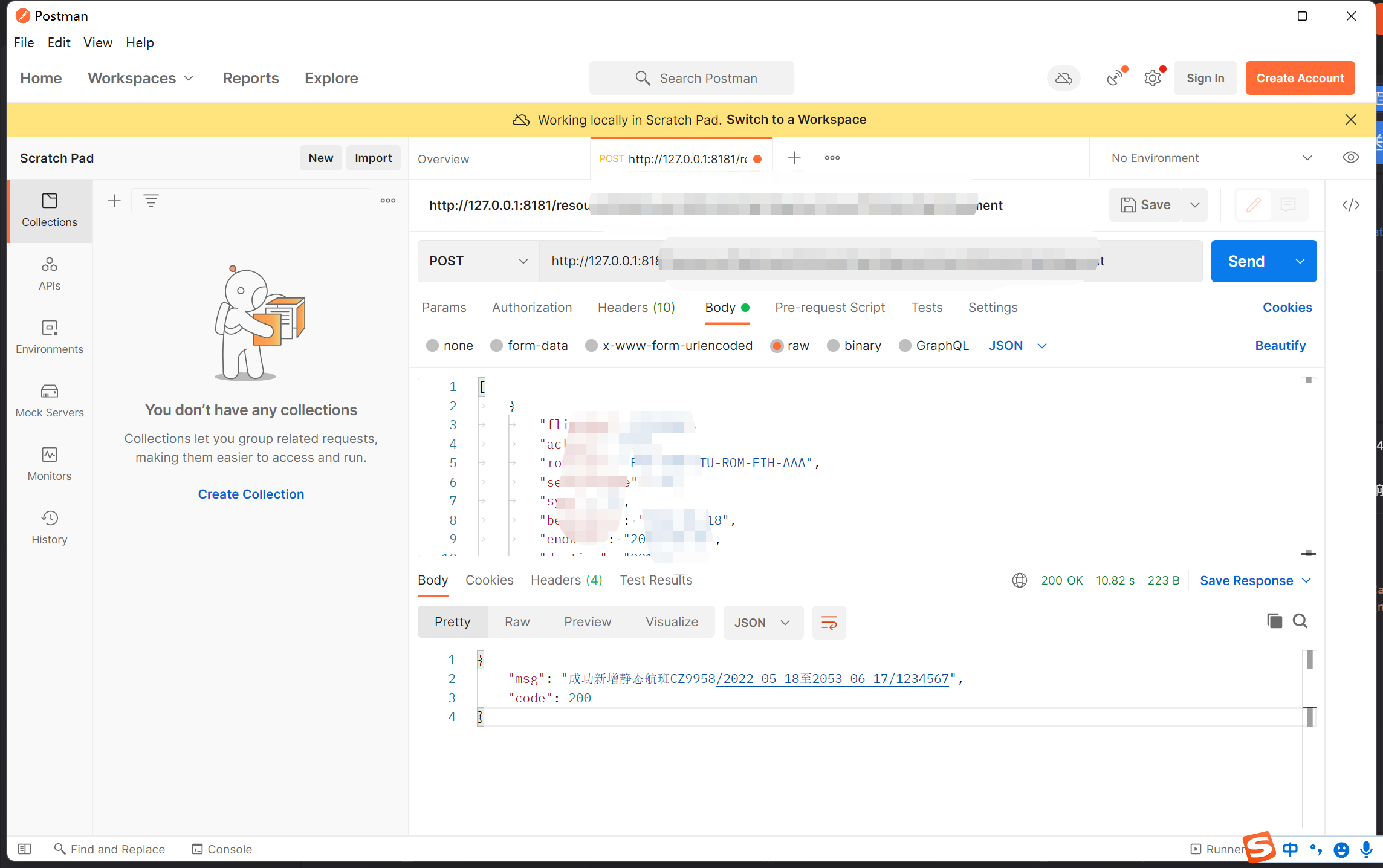1383x868 pixels.
Task: Select the GraphQL body type radio
Action: click(905, 346)
